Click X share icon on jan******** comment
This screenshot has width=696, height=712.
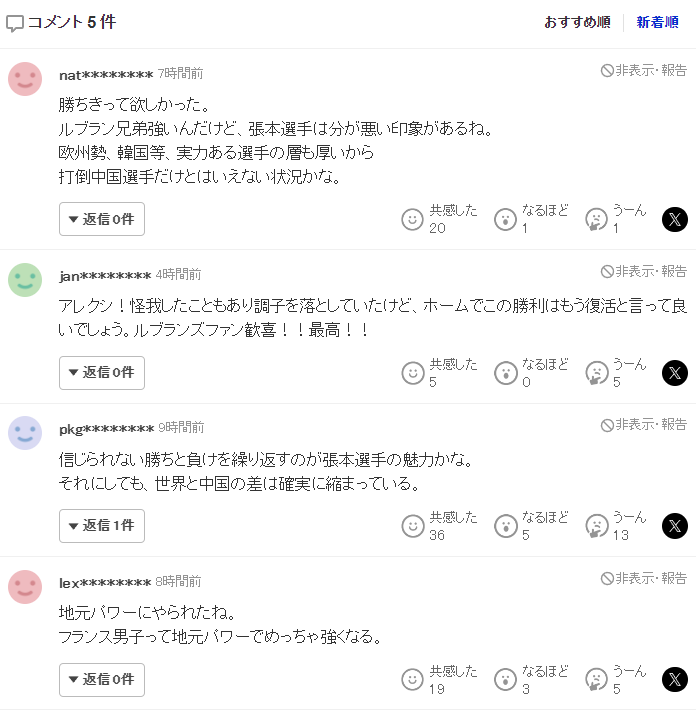pyautogui.click(x=675, y=373)
